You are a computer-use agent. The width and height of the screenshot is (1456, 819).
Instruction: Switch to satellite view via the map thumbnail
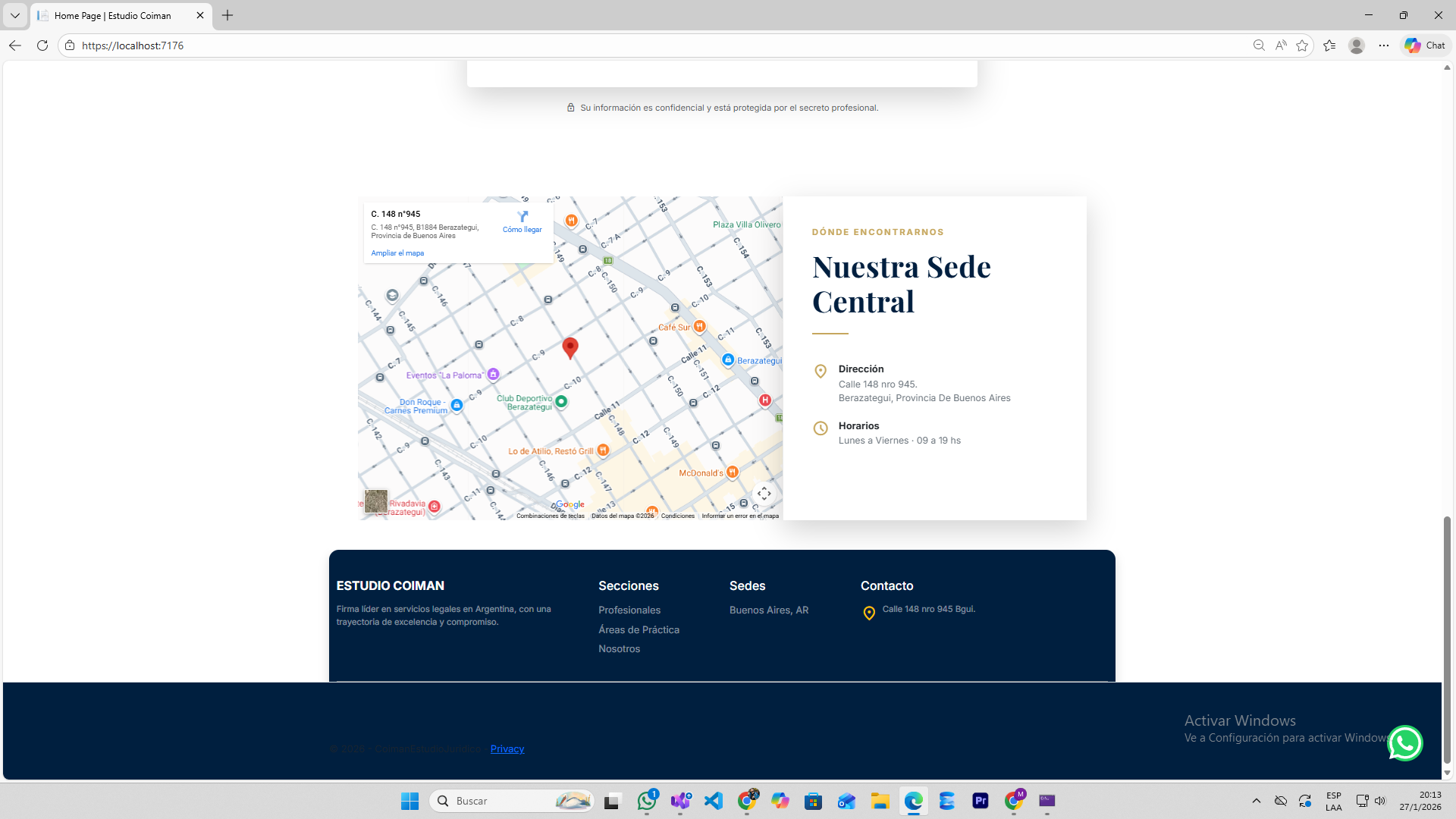tap(376, 500)
